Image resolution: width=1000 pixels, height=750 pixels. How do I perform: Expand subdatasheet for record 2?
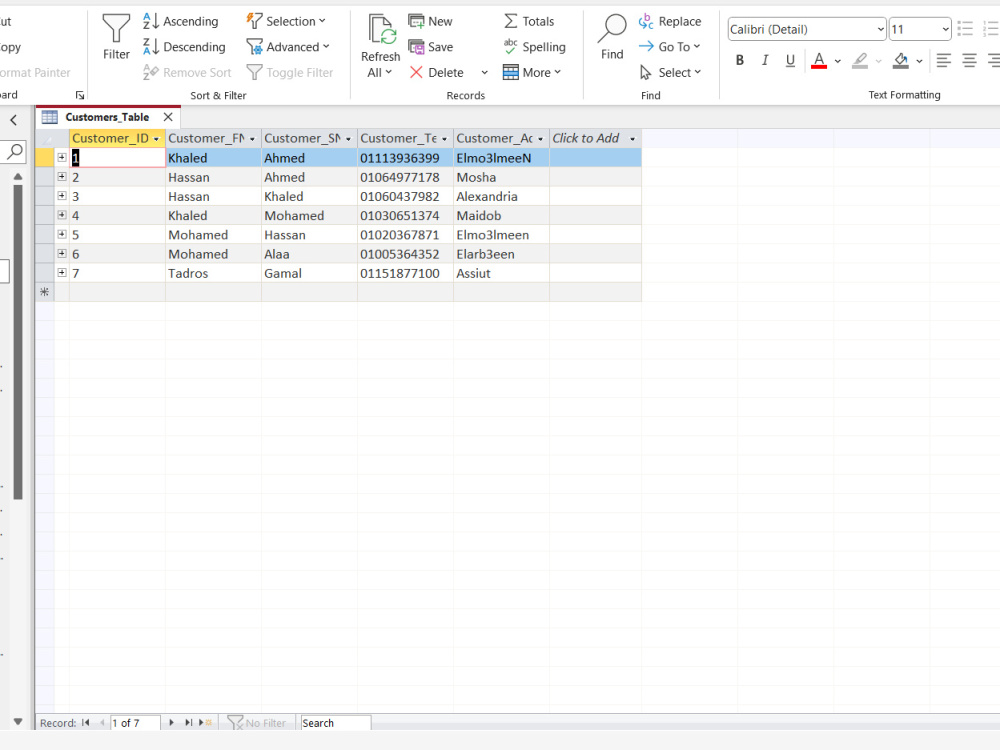coord(62,177)
